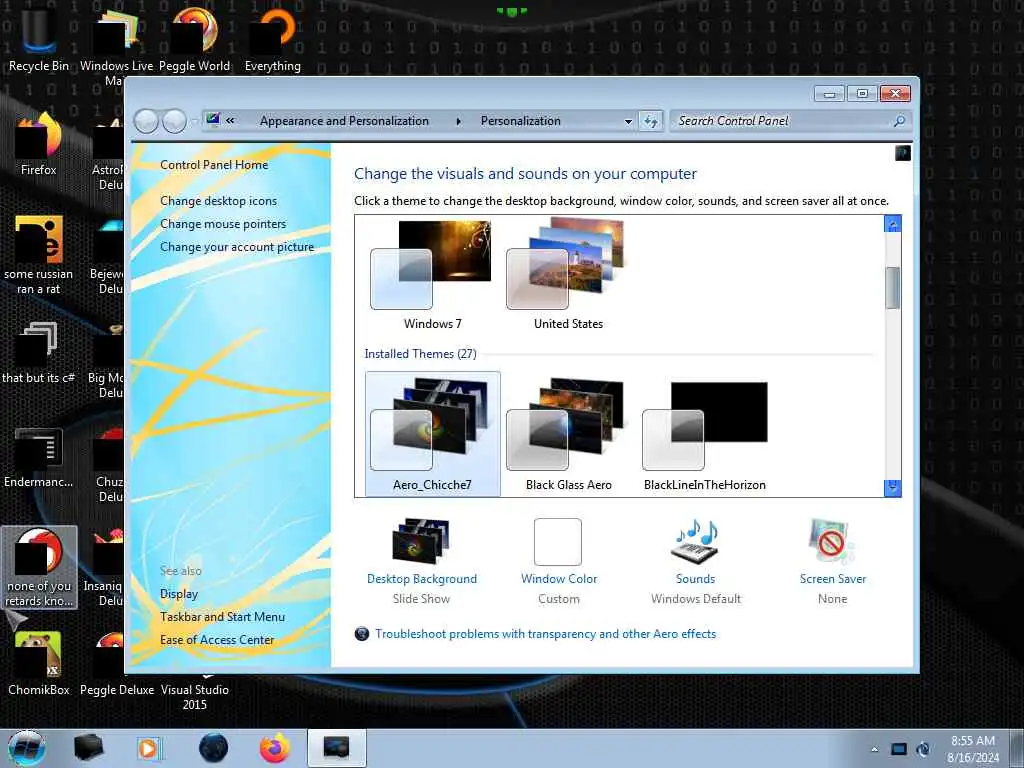The width and height of the screenshot is (1024, 768).
Task: Open Desktop Background slide show settings
Action: 421,560
